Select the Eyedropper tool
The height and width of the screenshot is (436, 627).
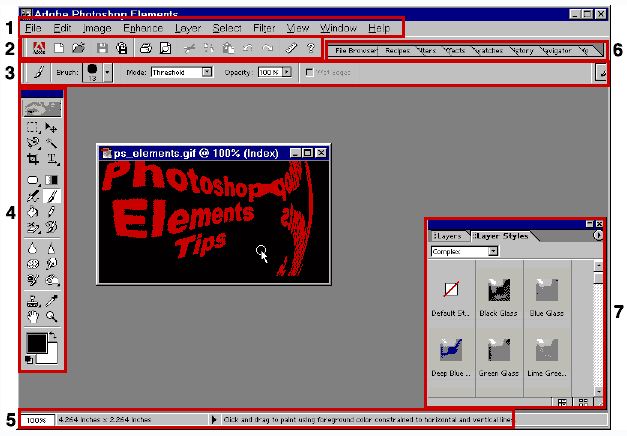point(51,301)
